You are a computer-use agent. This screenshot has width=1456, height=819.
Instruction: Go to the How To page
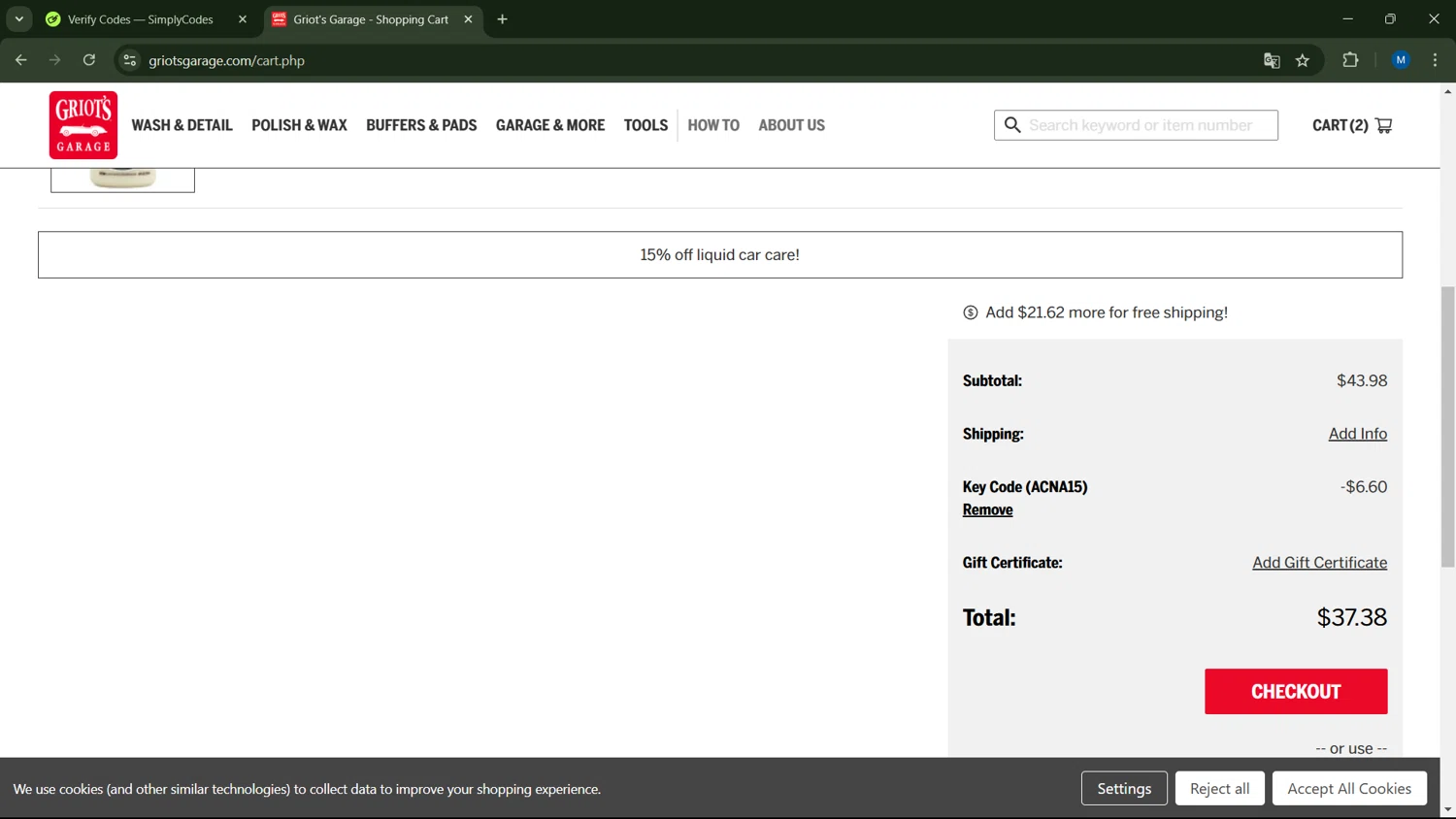pyautogui.click(x=713, y=125)
